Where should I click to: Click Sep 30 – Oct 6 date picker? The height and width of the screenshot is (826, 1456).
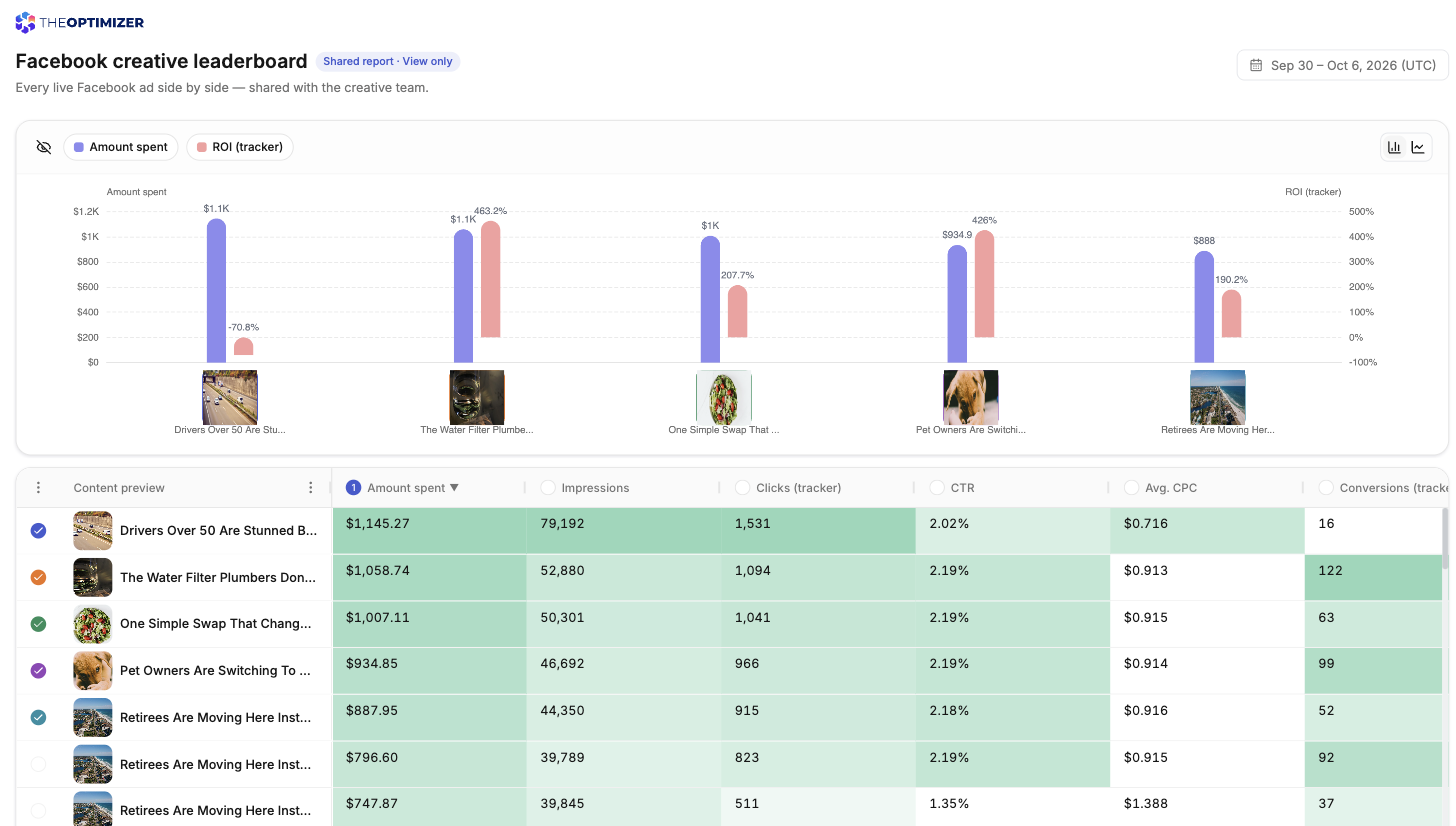click(1343, 65)
